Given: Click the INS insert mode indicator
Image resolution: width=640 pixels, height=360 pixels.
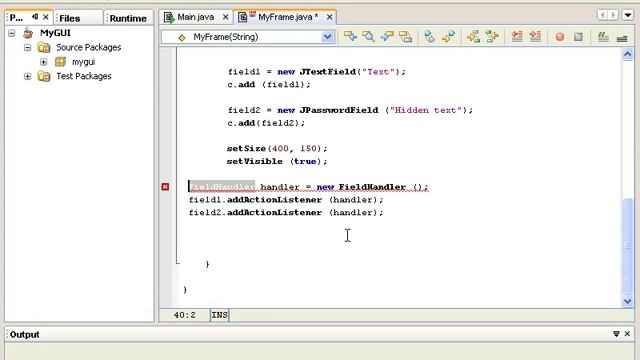Looking at the screenshot, I should pyautogui.click(x=219, y=315).
